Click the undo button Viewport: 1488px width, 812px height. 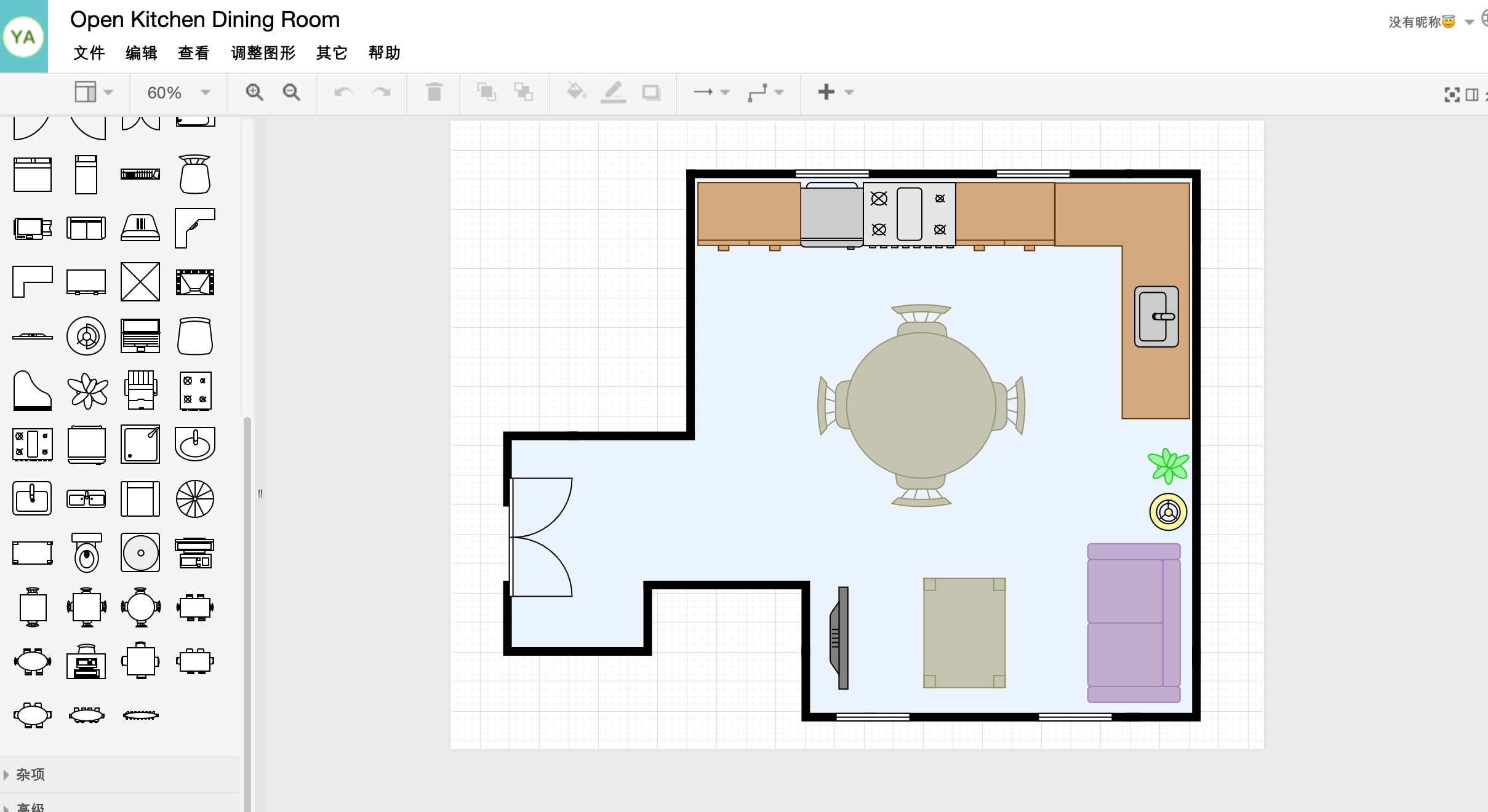pos(344,92)
